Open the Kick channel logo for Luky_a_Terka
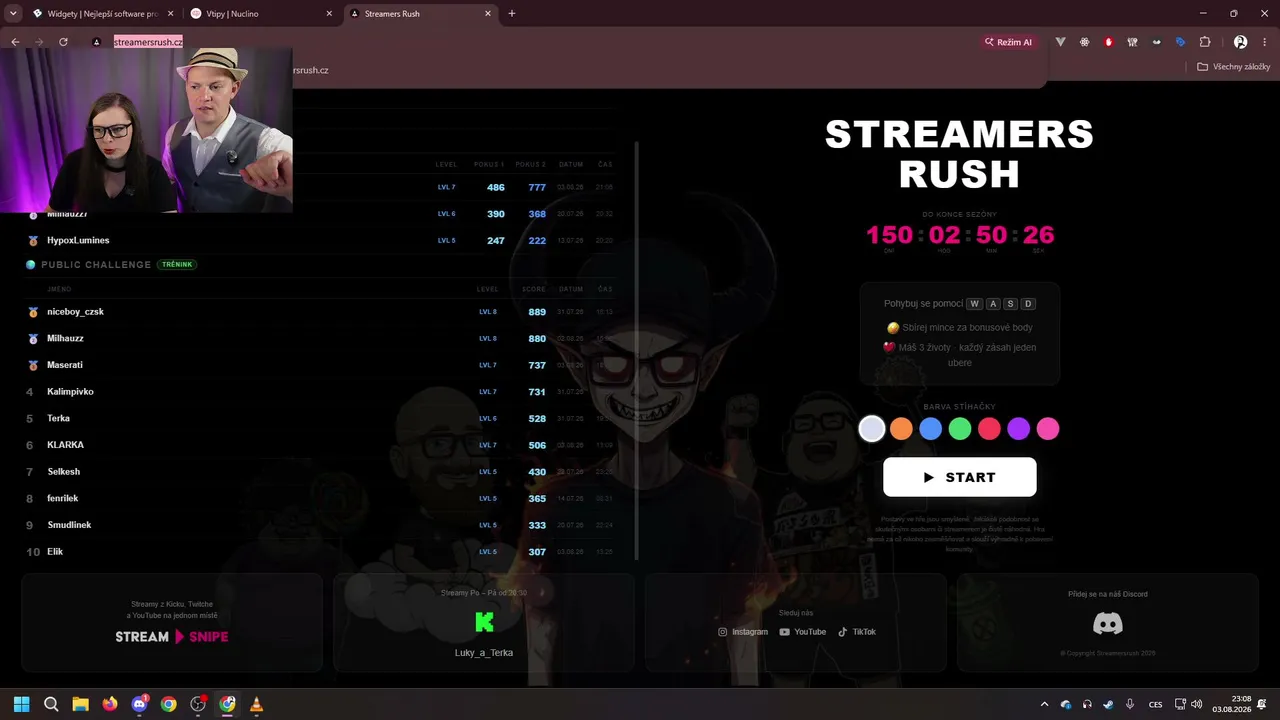This screenshot has width=1280, height=720. (484, 622)
